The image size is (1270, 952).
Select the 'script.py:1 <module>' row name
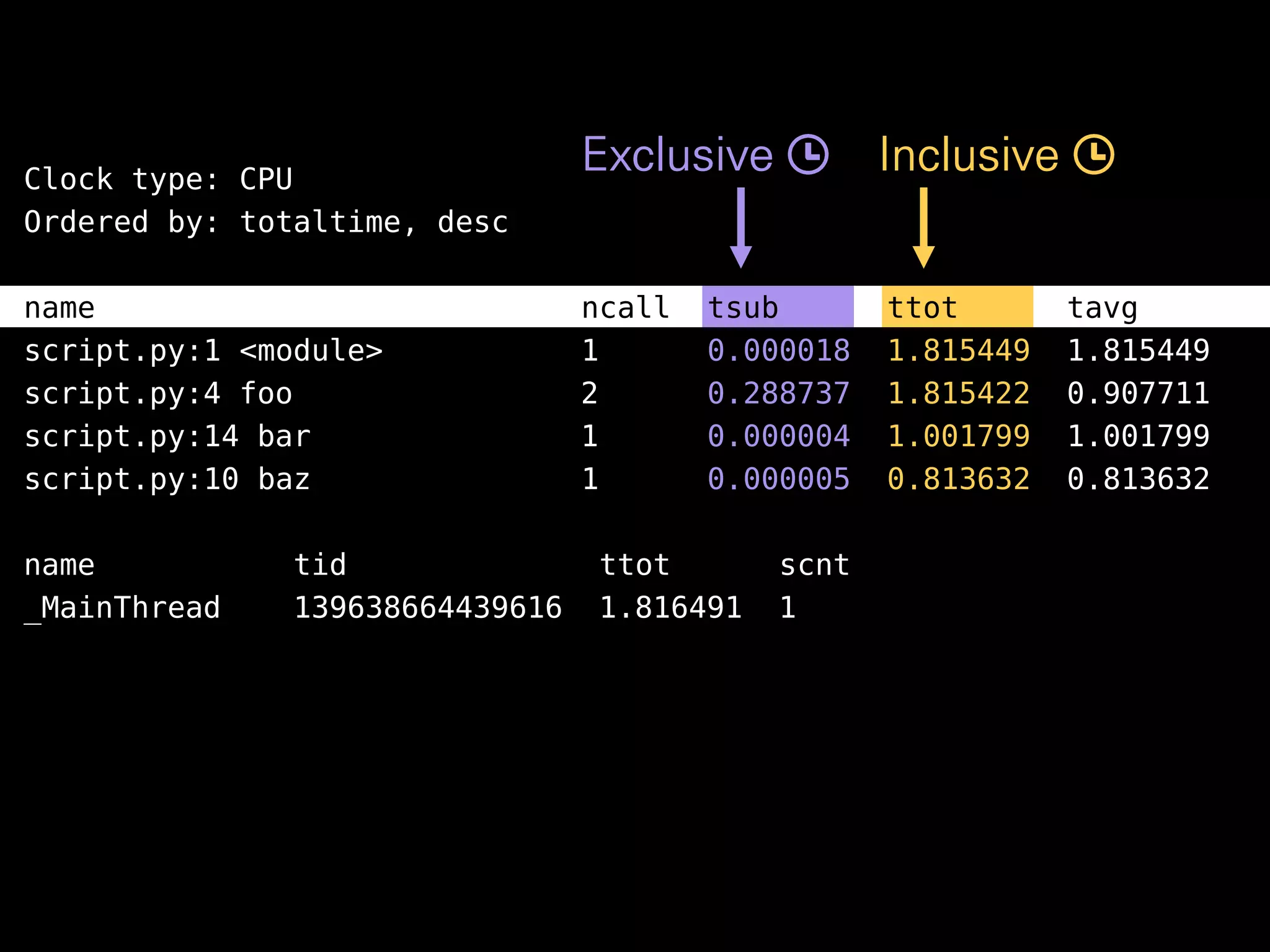coord(203,351)
